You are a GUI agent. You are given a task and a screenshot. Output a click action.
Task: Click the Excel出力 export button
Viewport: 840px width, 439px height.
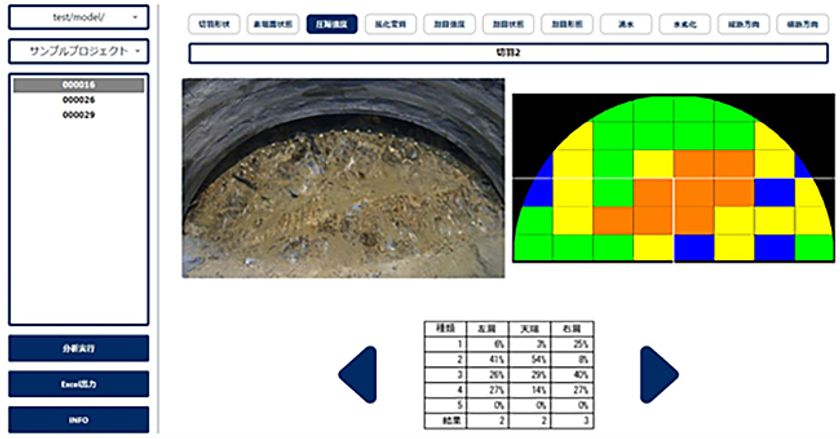[79, 384]
